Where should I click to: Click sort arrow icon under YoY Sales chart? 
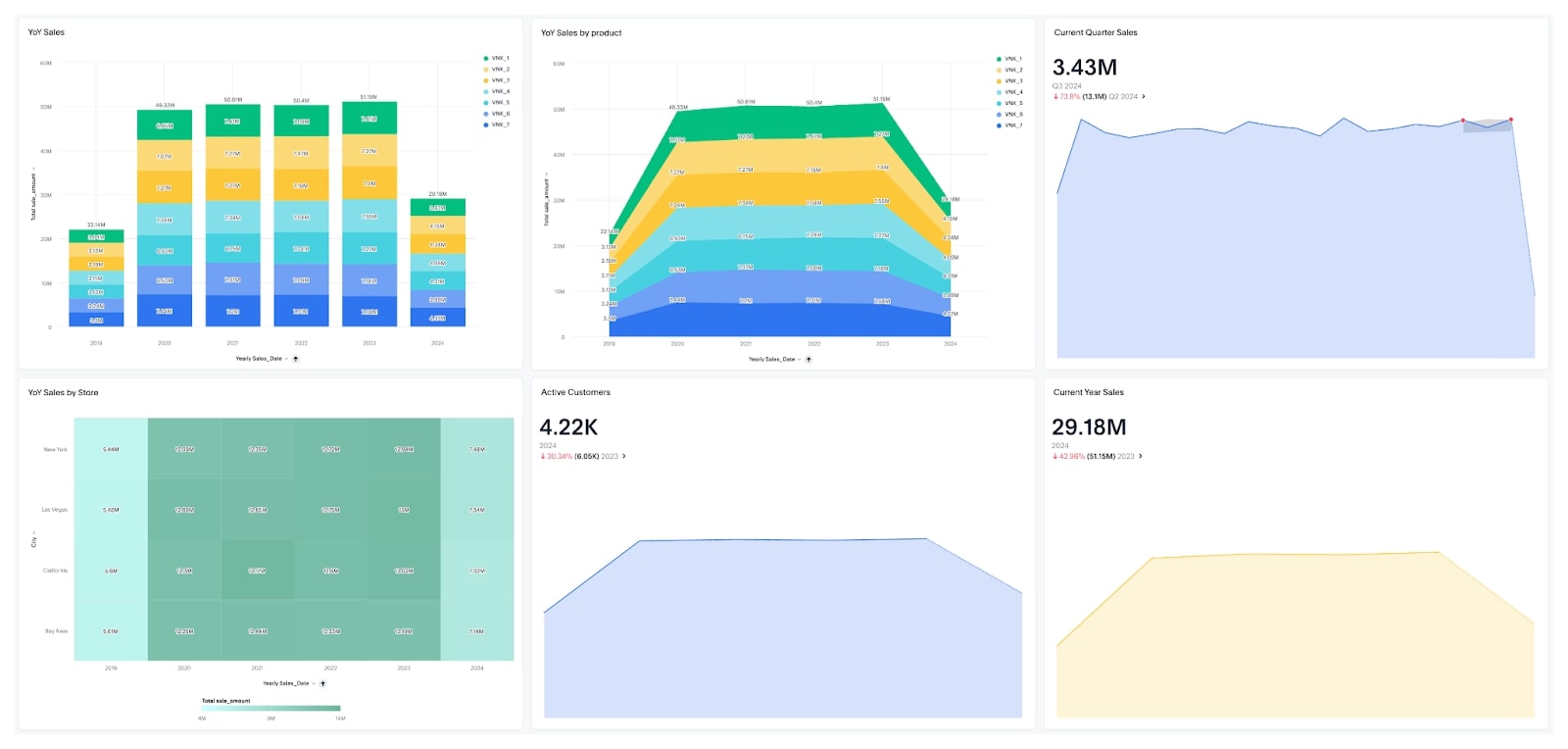(x=296, y=359)
